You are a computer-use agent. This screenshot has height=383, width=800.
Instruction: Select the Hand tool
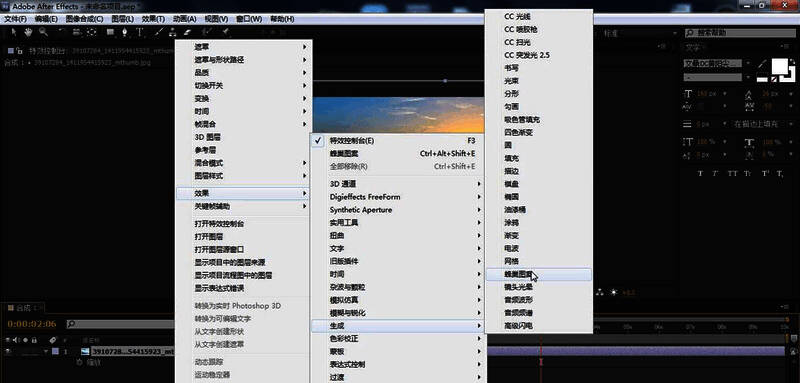[x=28, y=32]
